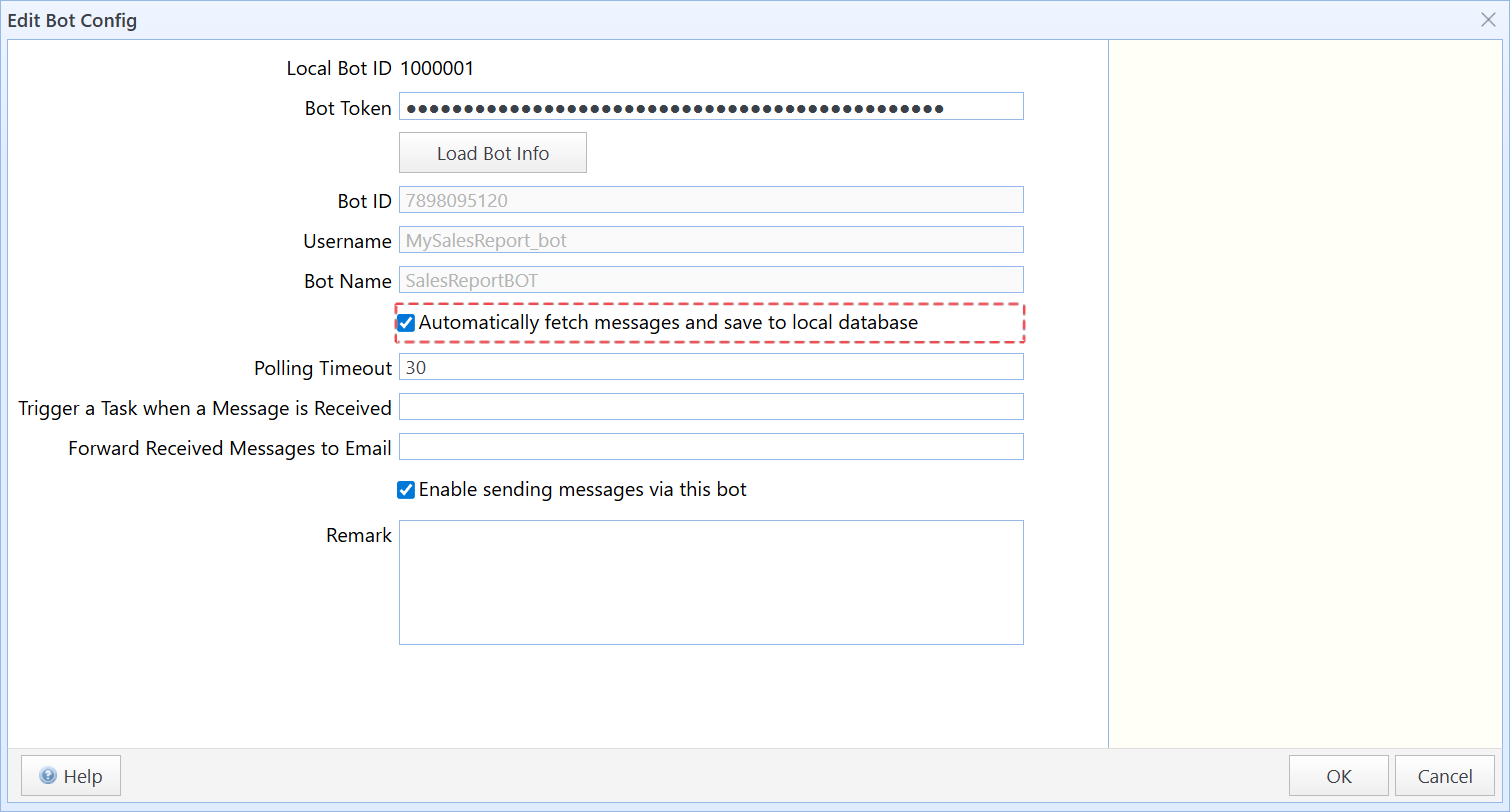Confirm changes with the OK button
The height and width of the screenshot is (812, 1510).
[1338, 776]
